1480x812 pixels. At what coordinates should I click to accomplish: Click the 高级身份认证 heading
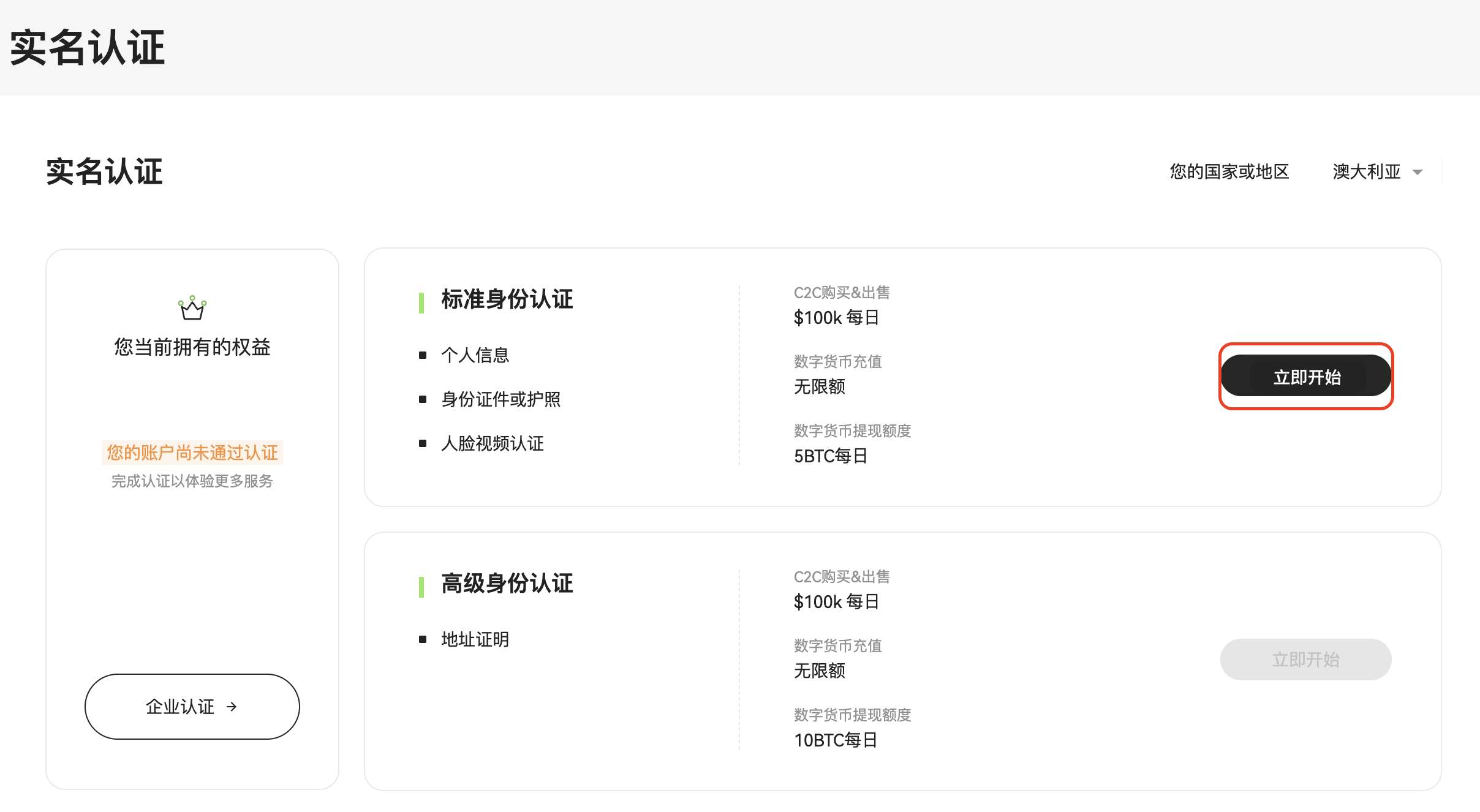[507, 584]
